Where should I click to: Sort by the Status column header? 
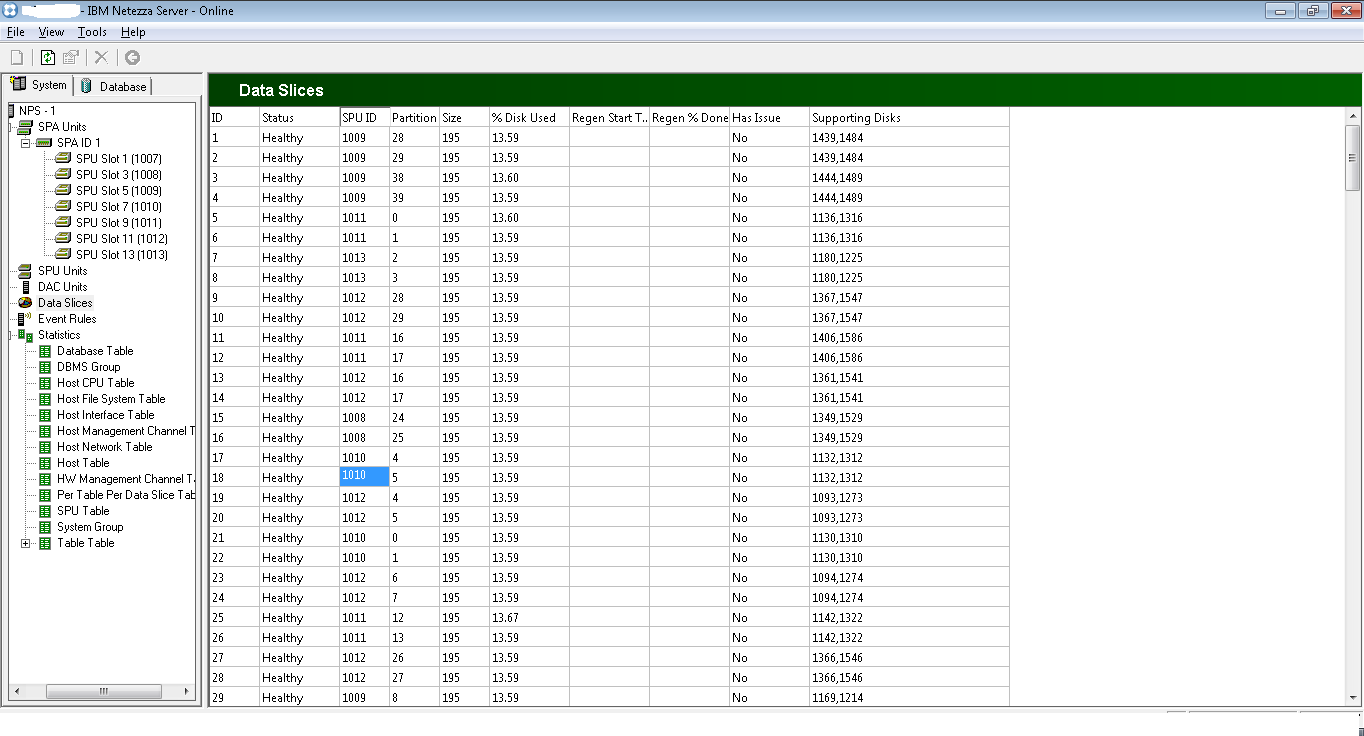coord(300,117)
